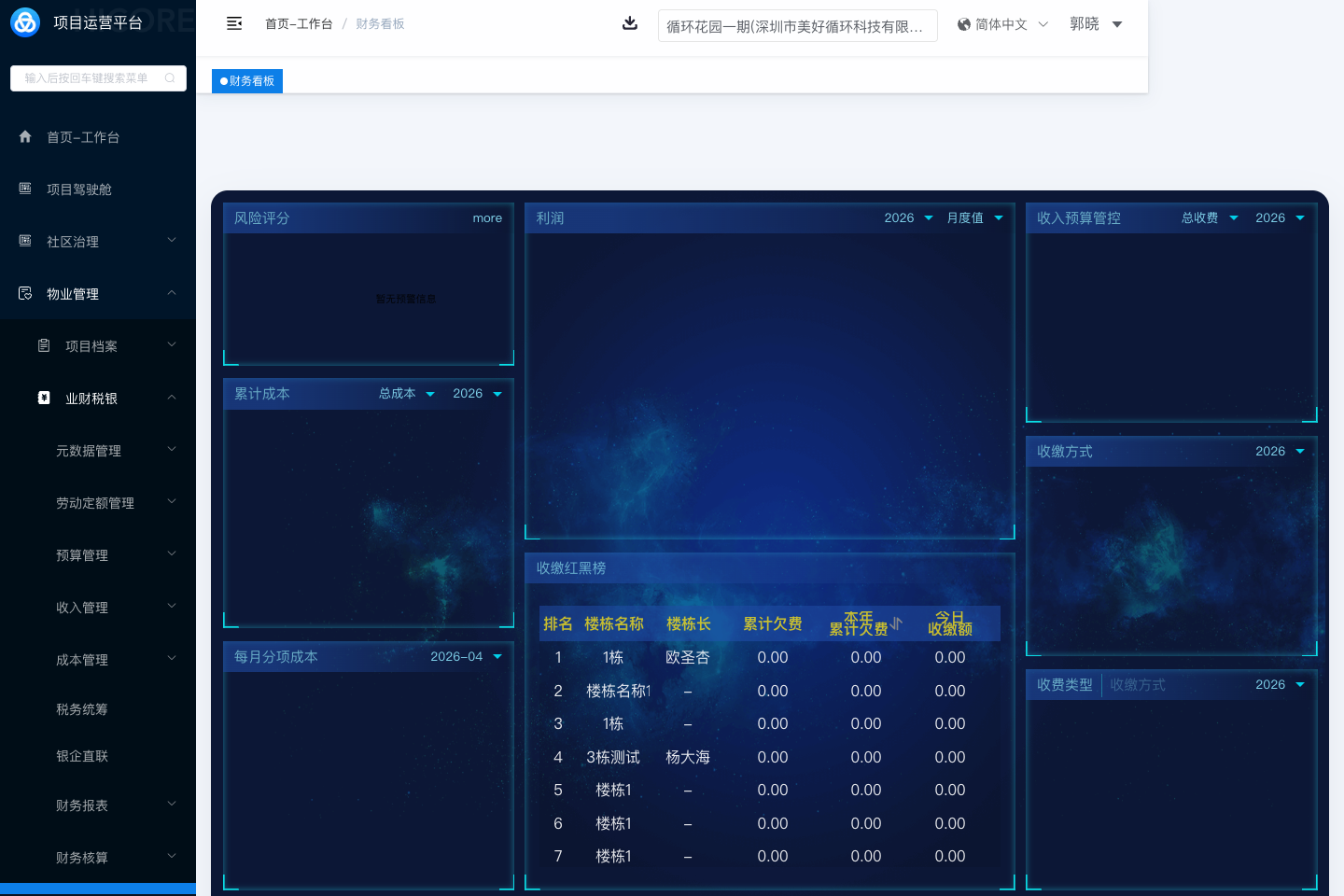This screenshot has width=1344, height=896.
Task: Open the 税务统筹 menu item
Action: [82, 709]
